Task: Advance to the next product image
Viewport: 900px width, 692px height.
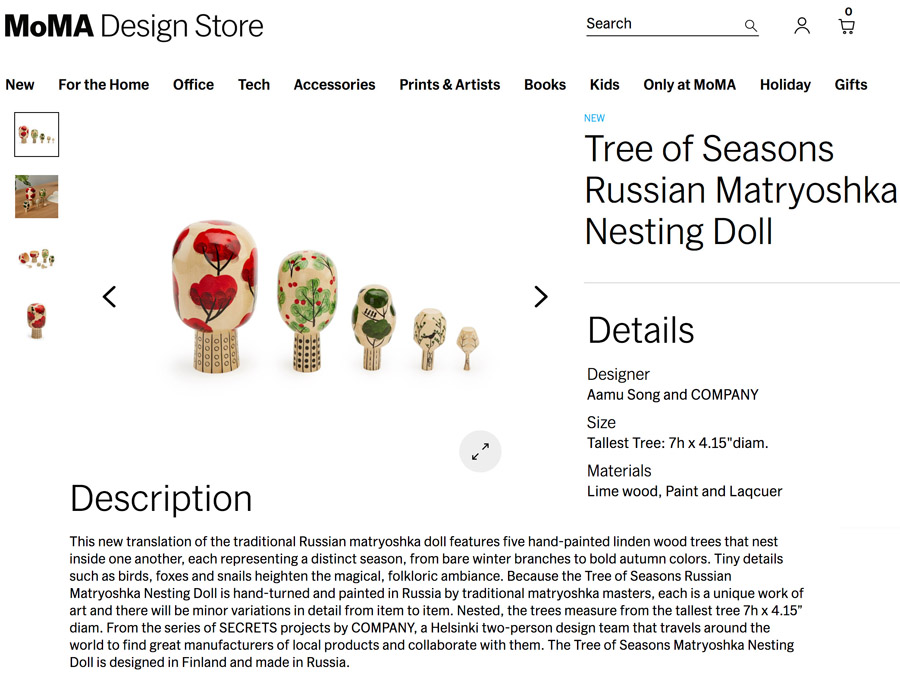Action: (540, 297)
